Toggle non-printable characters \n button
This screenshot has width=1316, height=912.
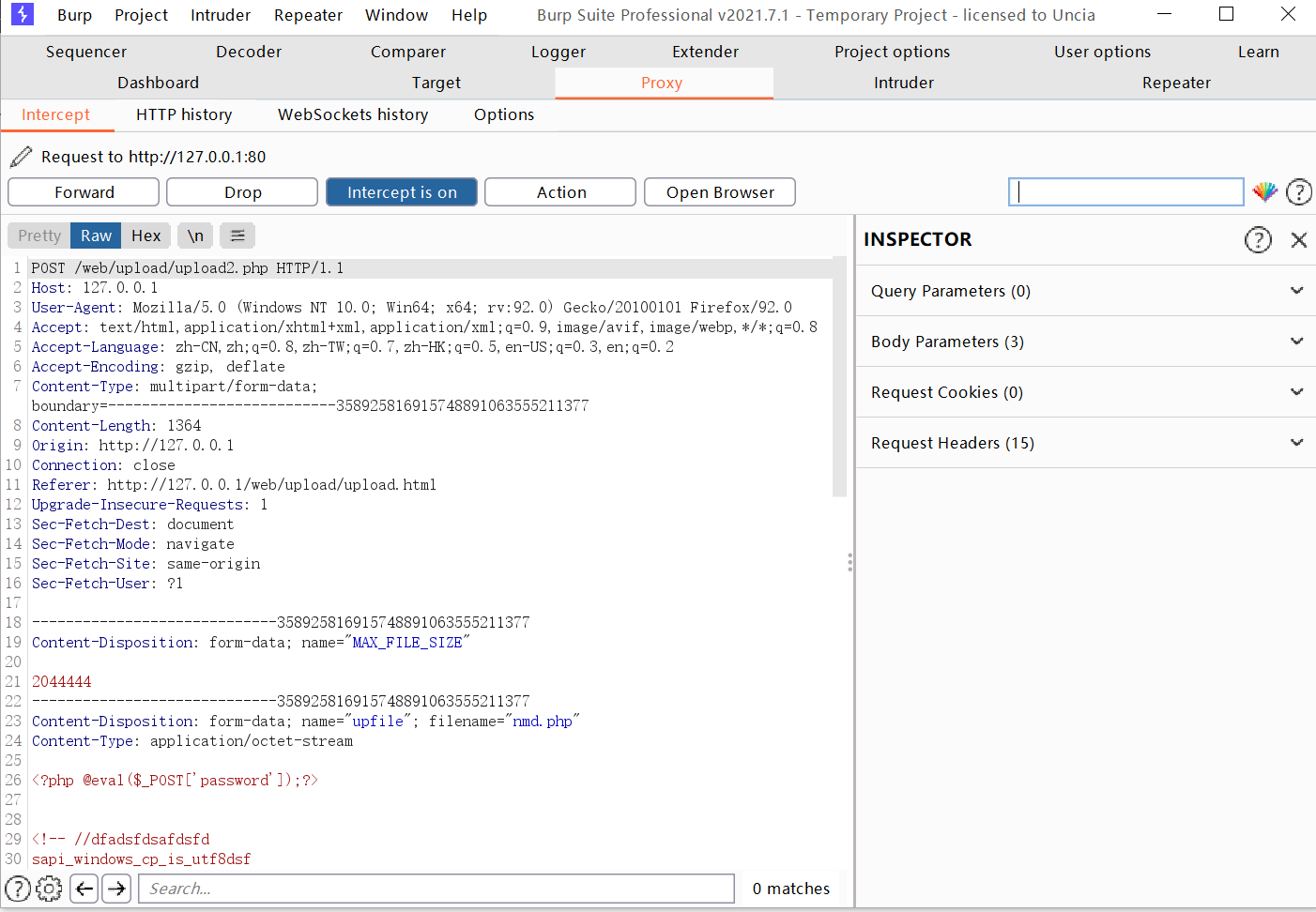tap(195, 236)
